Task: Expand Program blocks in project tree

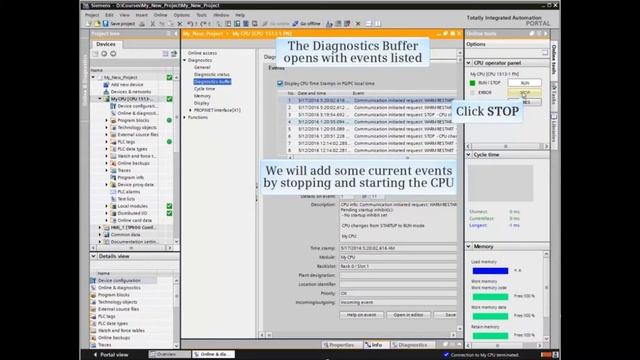Action: tap(107, 120)
